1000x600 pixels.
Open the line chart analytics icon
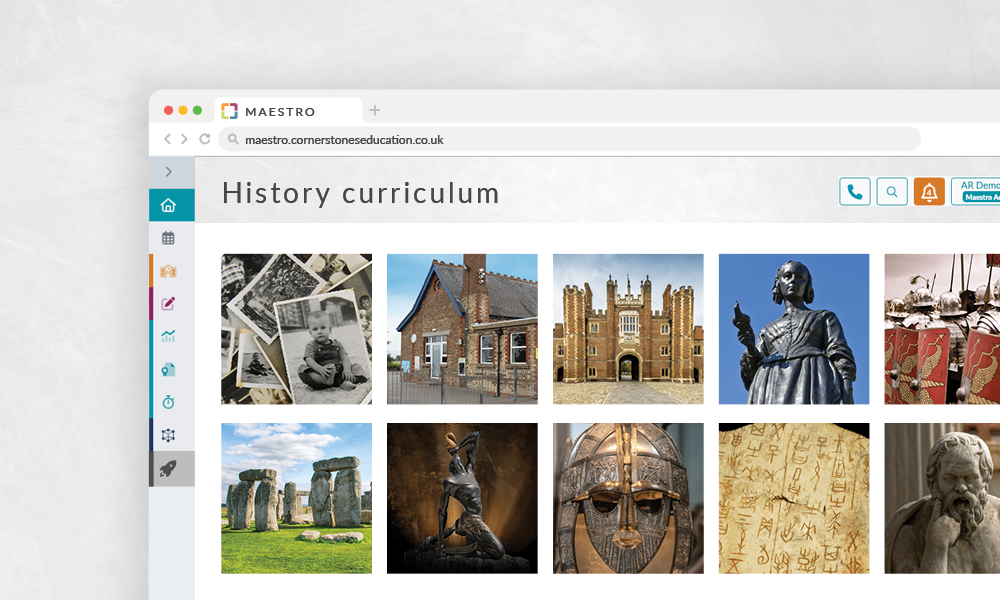pos(168,337)
